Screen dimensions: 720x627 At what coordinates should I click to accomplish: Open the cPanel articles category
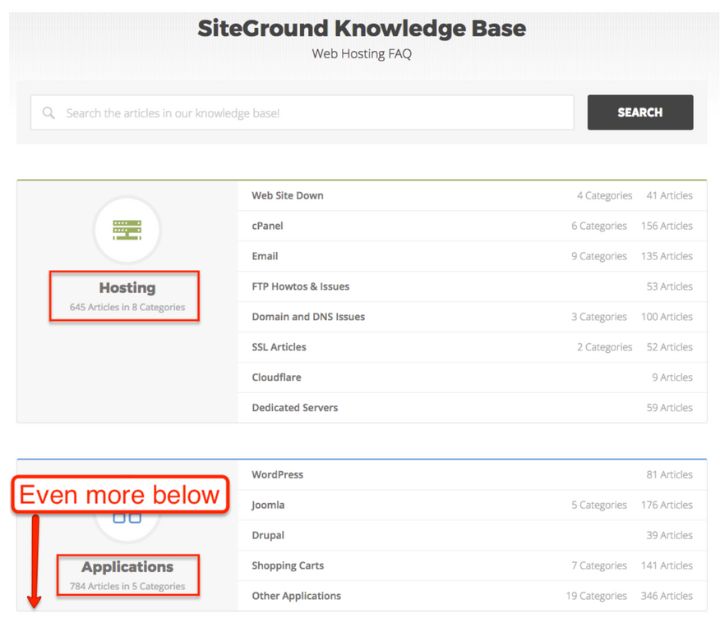click(x=267, y=226)
